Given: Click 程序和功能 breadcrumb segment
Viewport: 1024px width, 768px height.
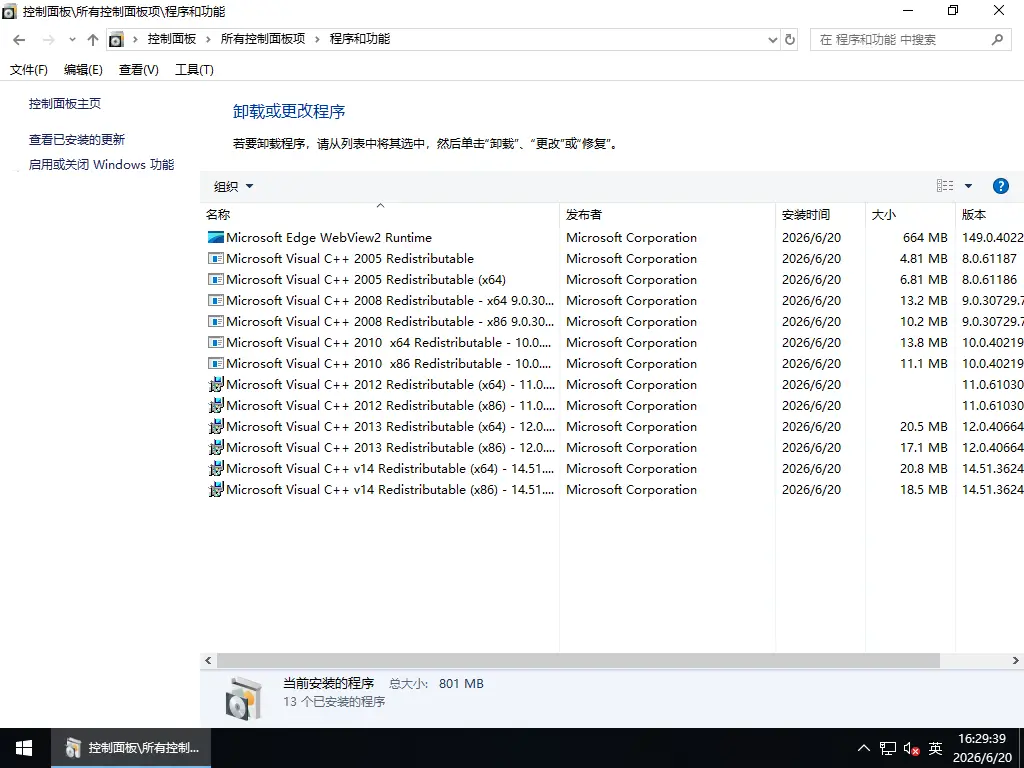Looking at the screenshot, I should pos(360,39).
